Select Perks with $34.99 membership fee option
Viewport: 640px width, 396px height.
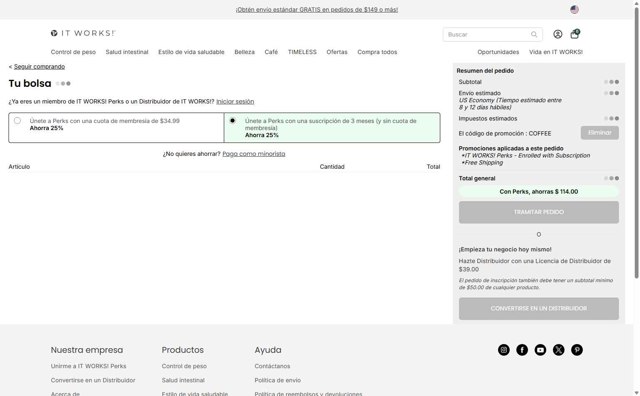point(17,120)
